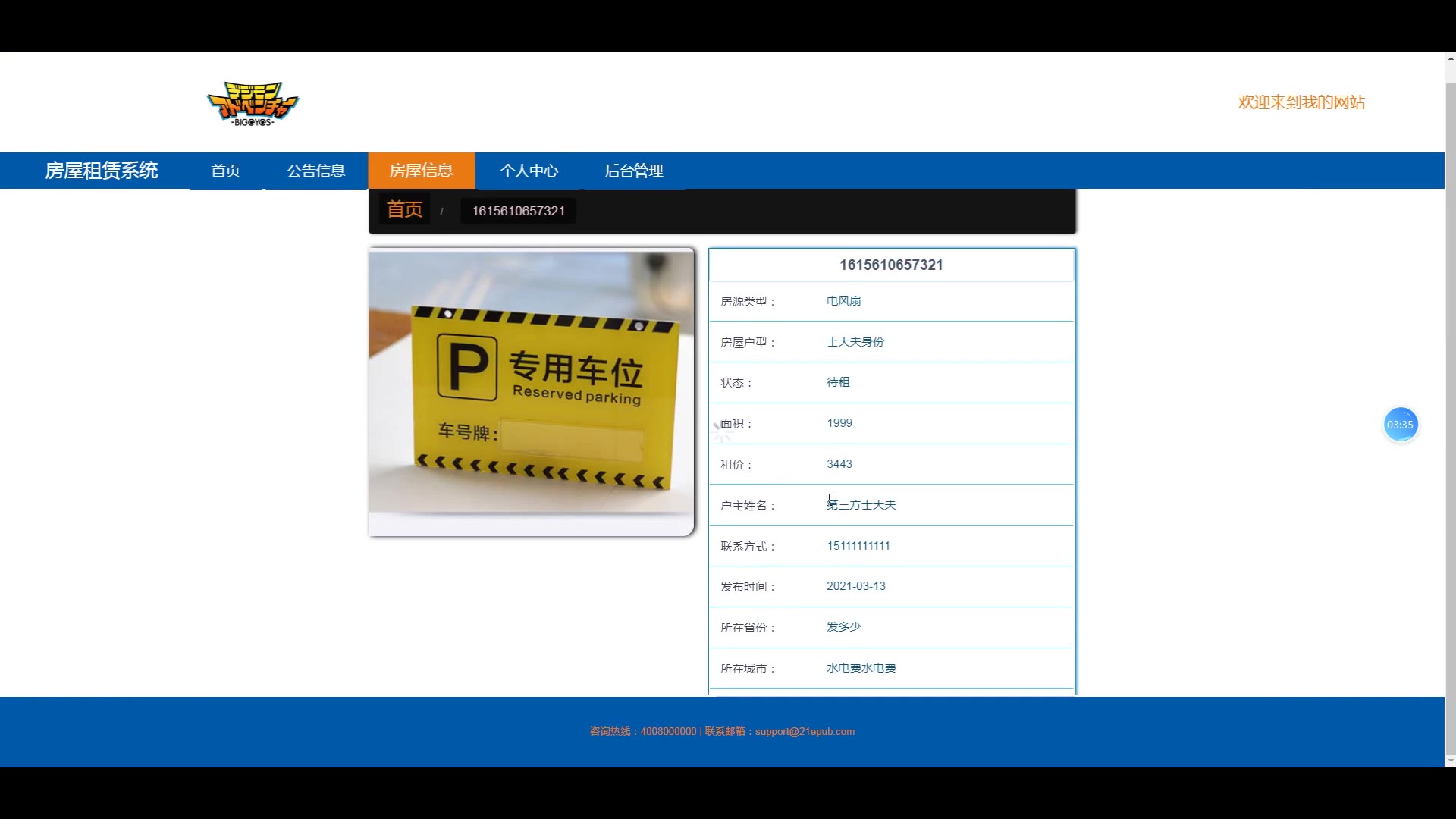Click the Digimon BIGEYES site logo
This screenshot has height=819, width=1456.
253,104
